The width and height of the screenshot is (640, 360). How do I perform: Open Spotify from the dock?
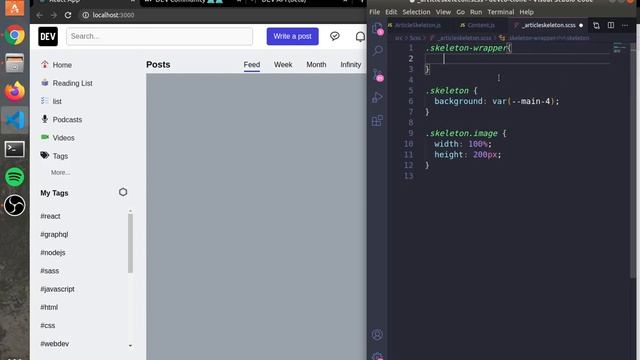(15, 177)
